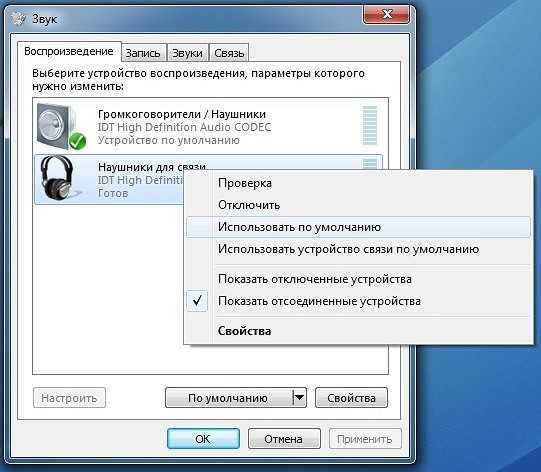Click the Звук window title icon
541x472 pixels.
19,19
